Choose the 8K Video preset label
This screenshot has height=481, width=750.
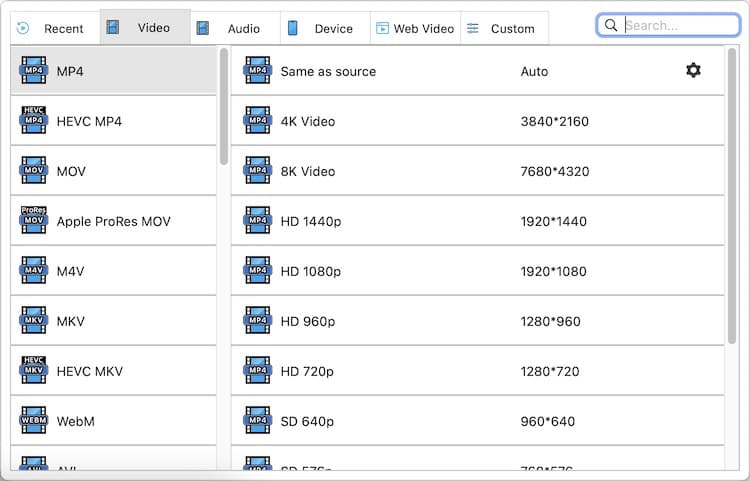coord(308,172)
